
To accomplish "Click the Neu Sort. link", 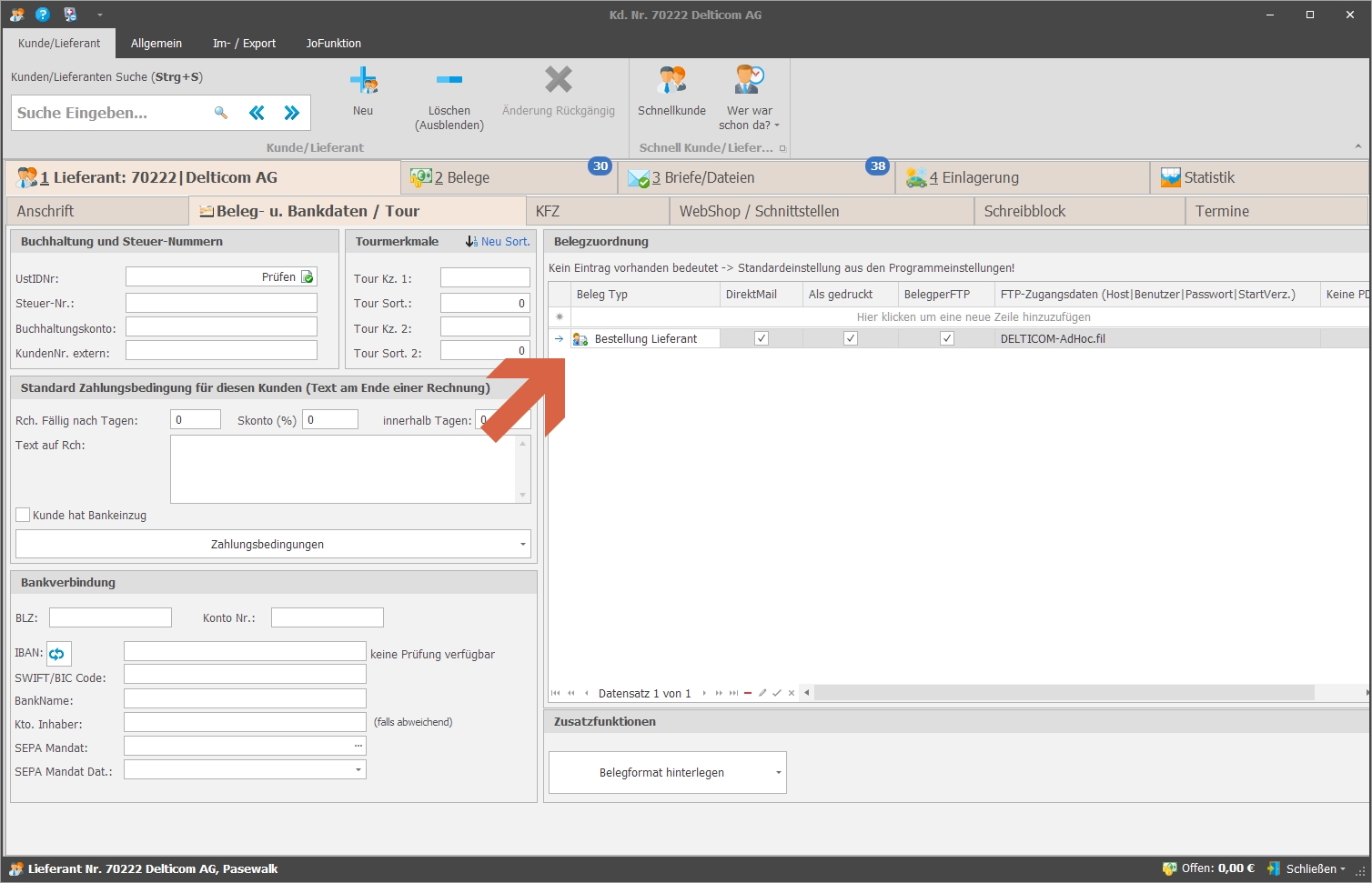I will pyautogui.click(x=498, y=242).
